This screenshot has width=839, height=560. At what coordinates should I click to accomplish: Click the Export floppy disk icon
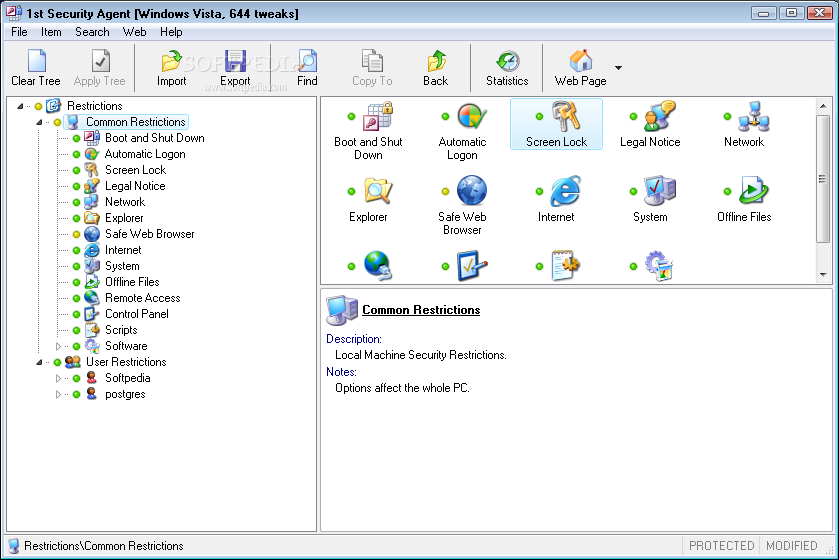coord(235,61)
